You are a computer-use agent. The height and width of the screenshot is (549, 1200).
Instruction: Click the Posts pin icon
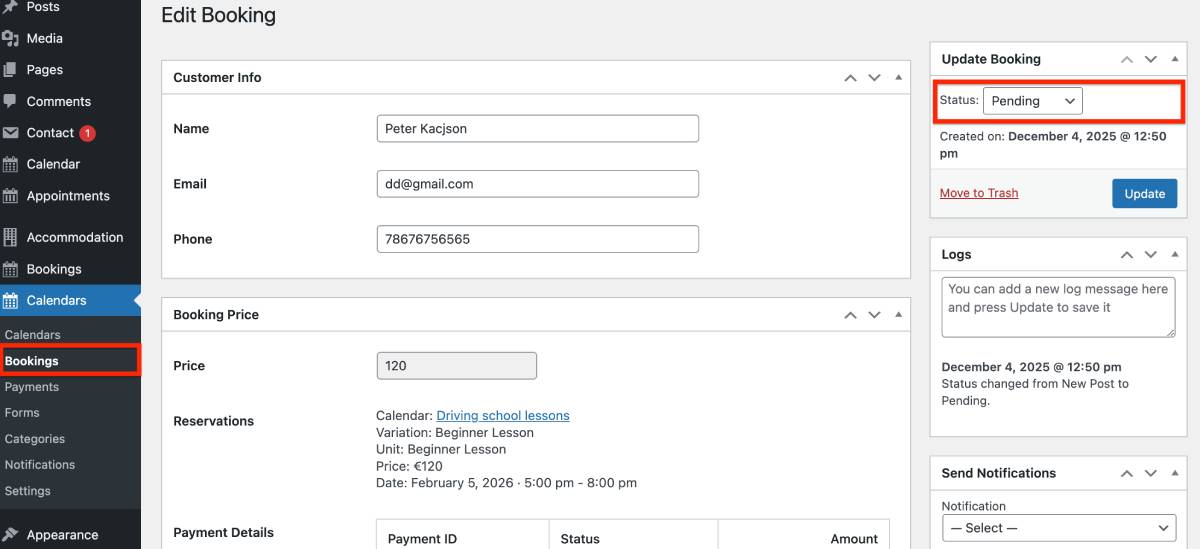pyautogui.click(x=11, y=7)
